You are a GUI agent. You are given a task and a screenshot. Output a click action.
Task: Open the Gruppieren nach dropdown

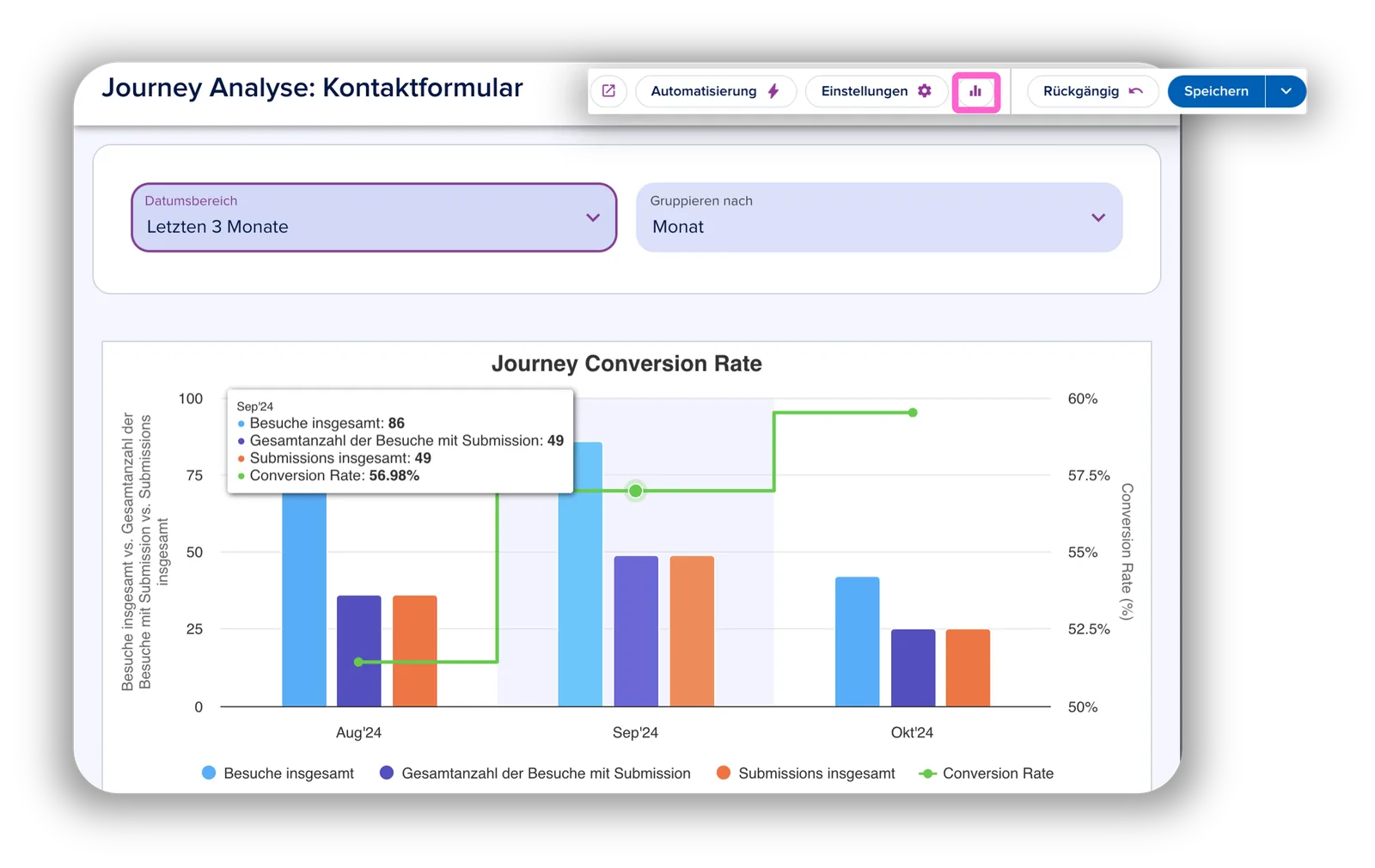pos(879,217)
